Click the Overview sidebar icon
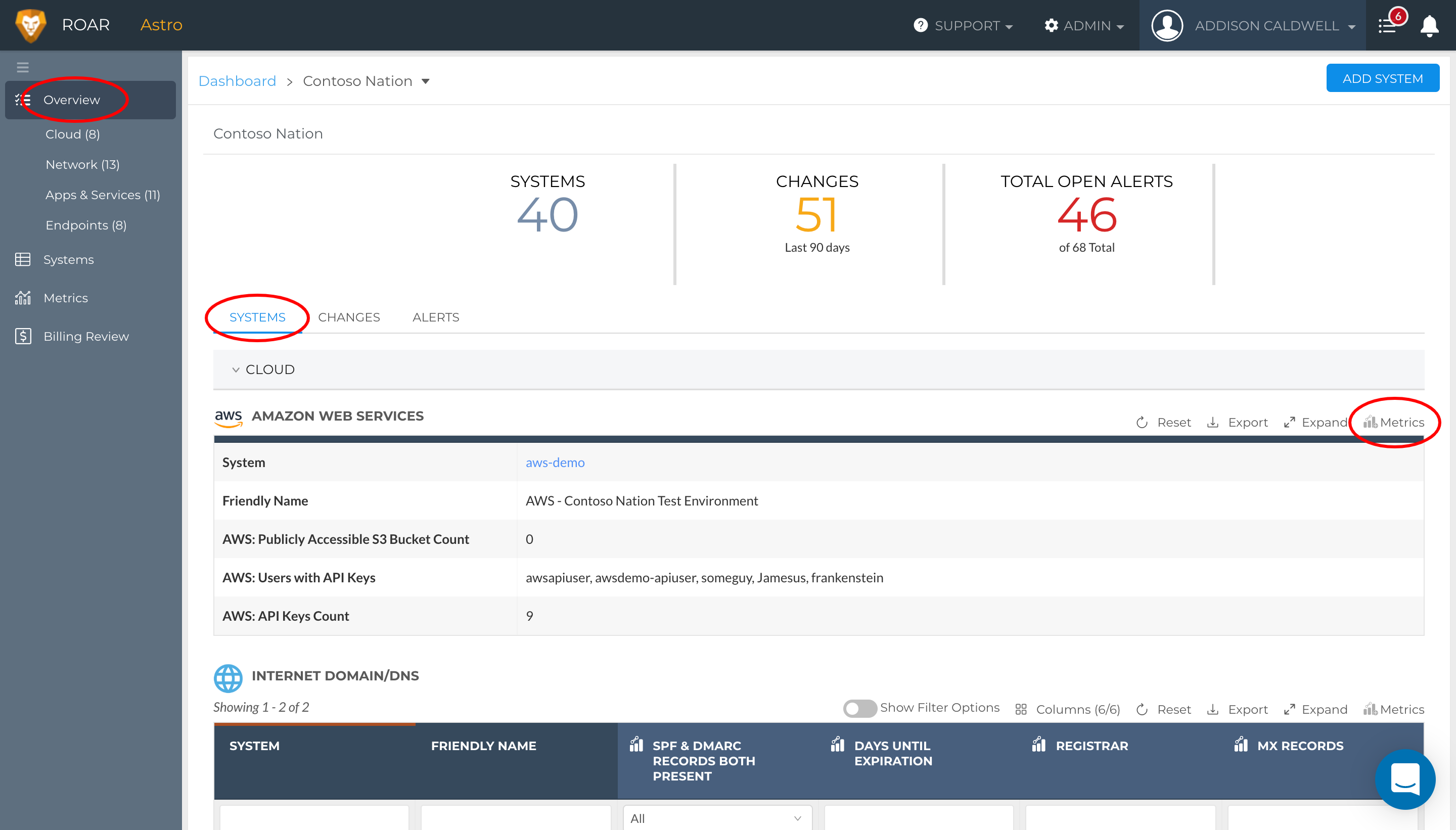 [23, 100]
